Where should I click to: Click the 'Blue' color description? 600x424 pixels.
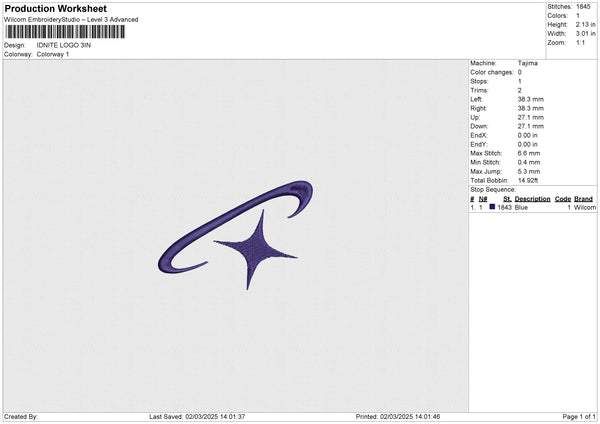click(521, 207)
